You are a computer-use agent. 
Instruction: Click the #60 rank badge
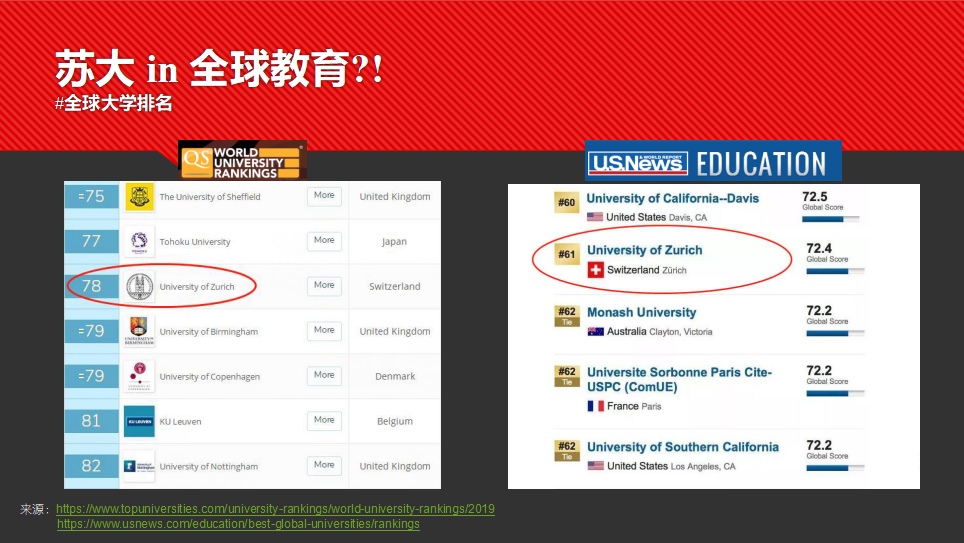[566, 202]
